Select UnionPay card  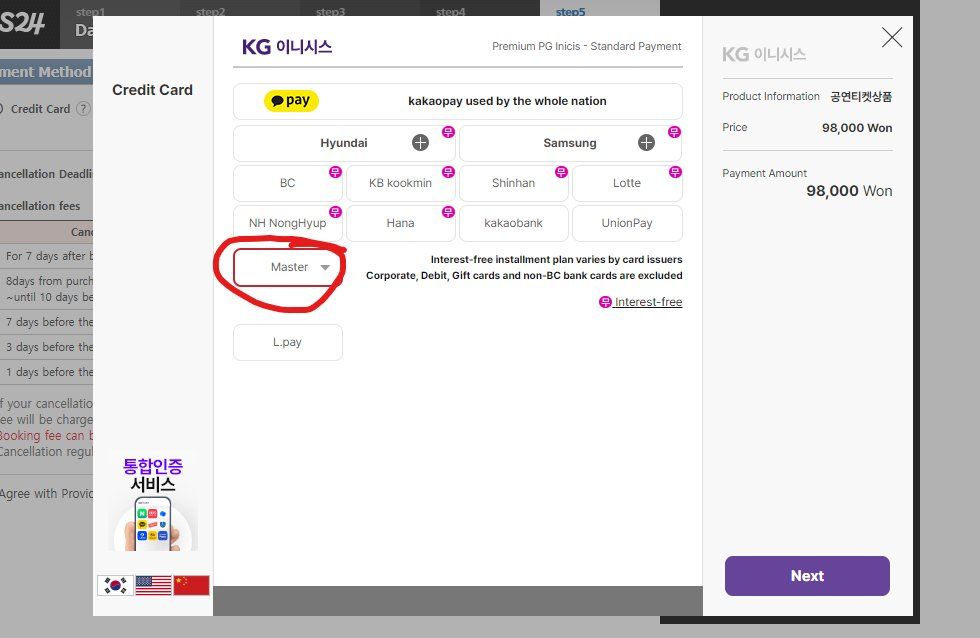[x=627, y=223]
